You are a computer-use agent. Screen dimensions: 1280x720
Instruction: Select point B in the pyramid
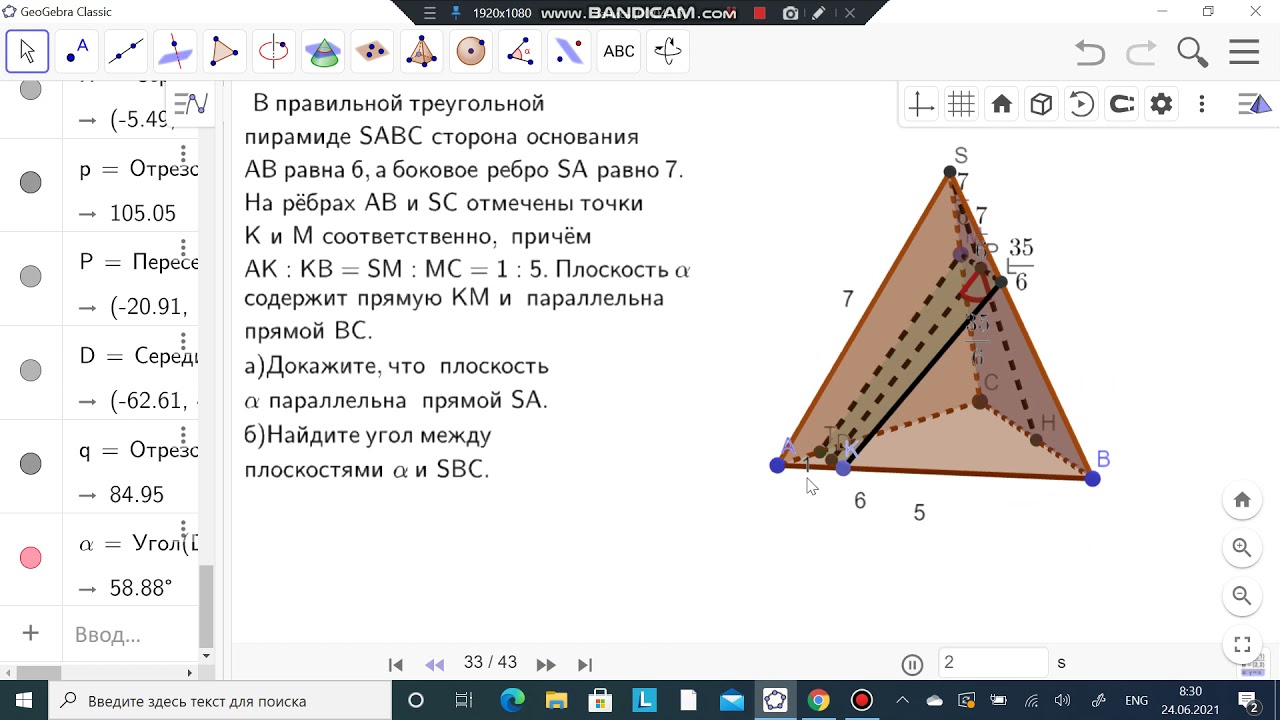(x=1092, y=479)
